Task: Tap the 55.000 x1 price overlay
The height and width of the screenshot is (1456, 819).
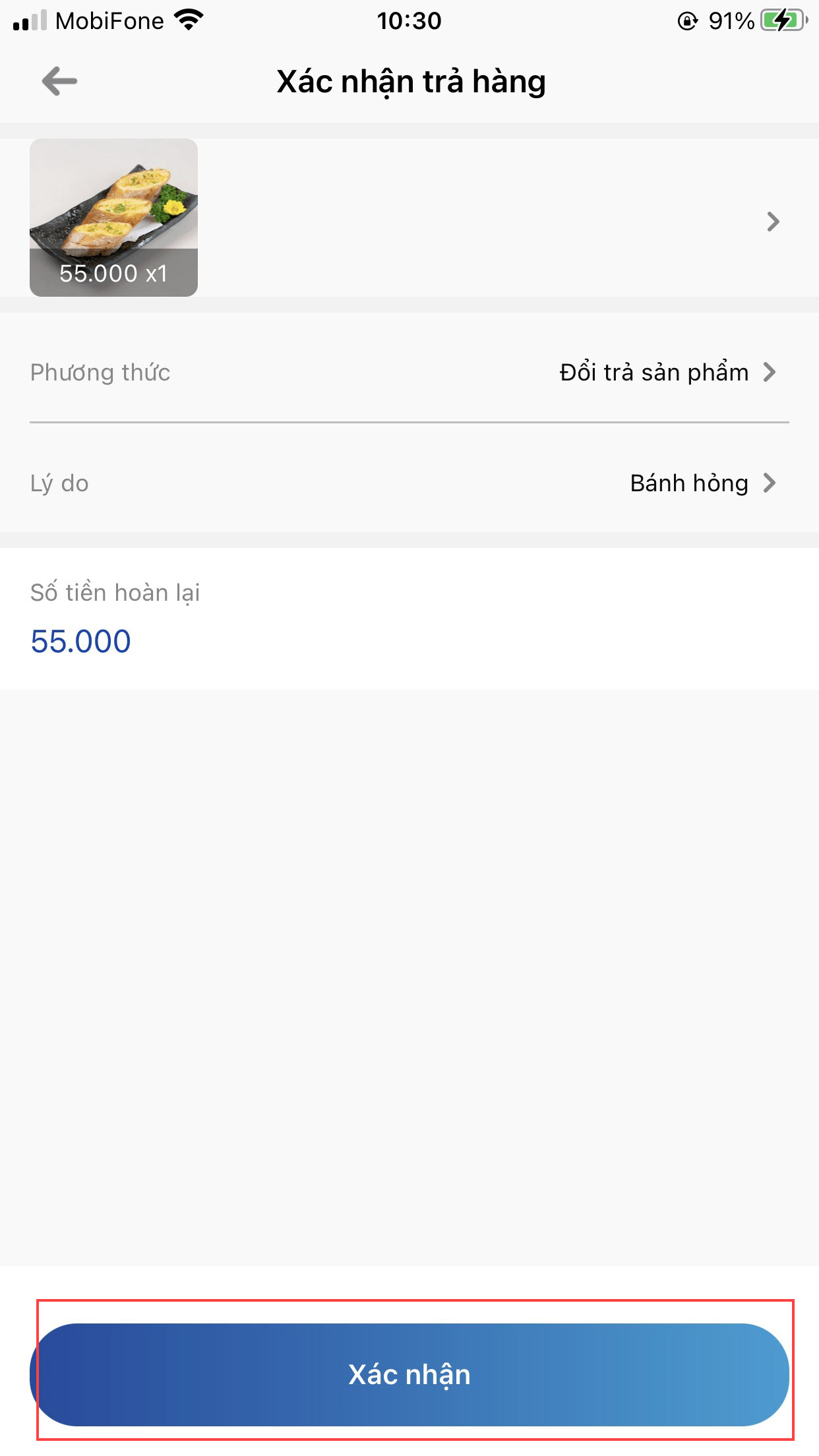Action: [x=113, y=273]
